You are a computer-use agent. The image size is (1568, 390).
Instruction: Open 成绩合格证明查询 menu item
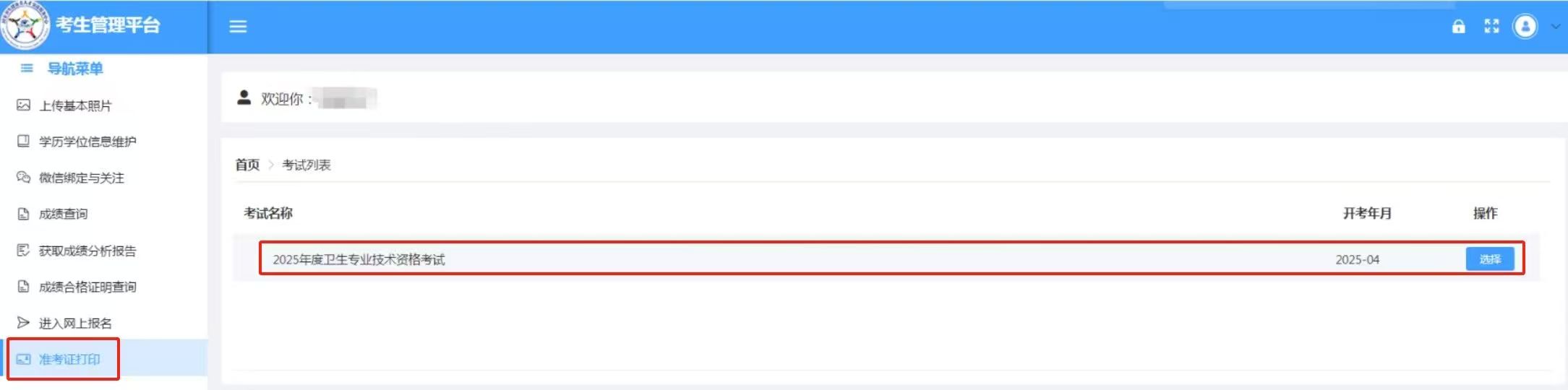(x=87, y=287)
